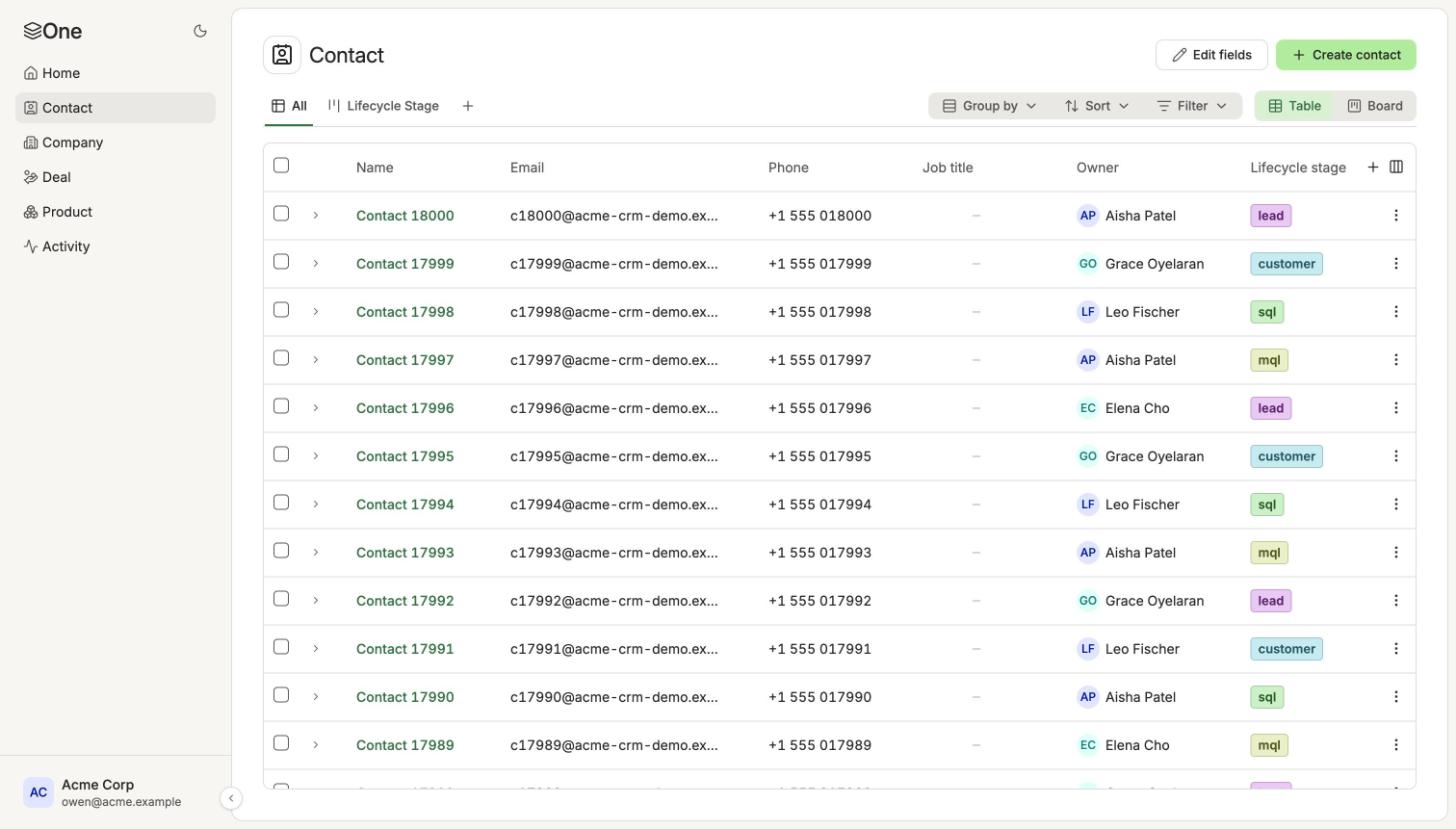This screenshot has width=1456, height=829.
Task: Select the All view tab
Action: pyautogui.click(x=289, y=106)
